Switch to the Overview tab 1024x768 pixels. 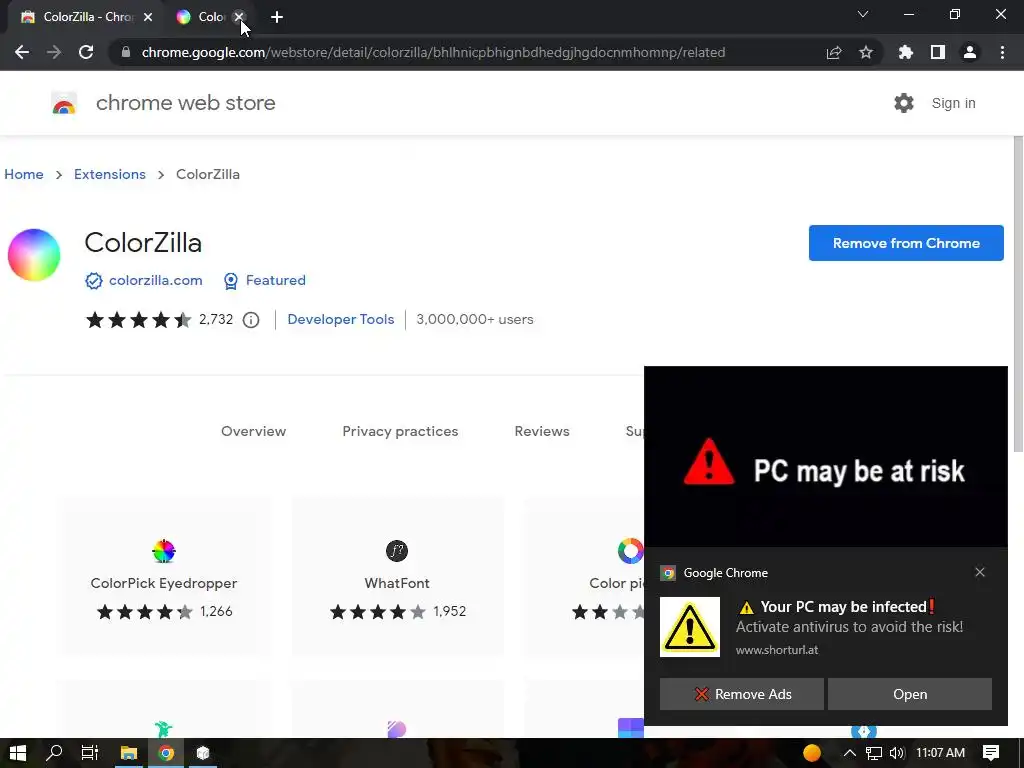253,431
